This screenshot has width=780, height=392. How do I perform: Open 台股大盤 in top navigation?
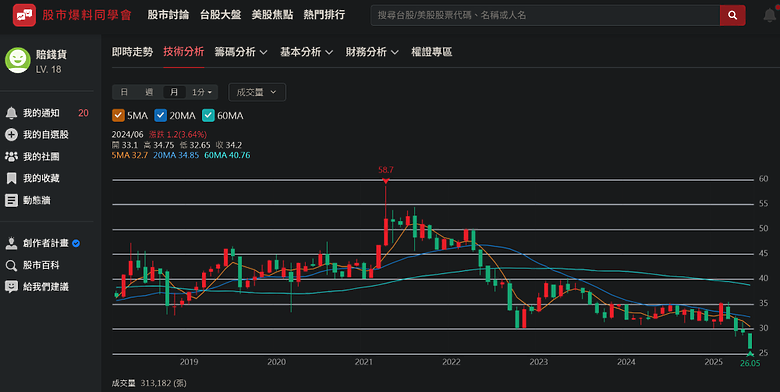220,15
